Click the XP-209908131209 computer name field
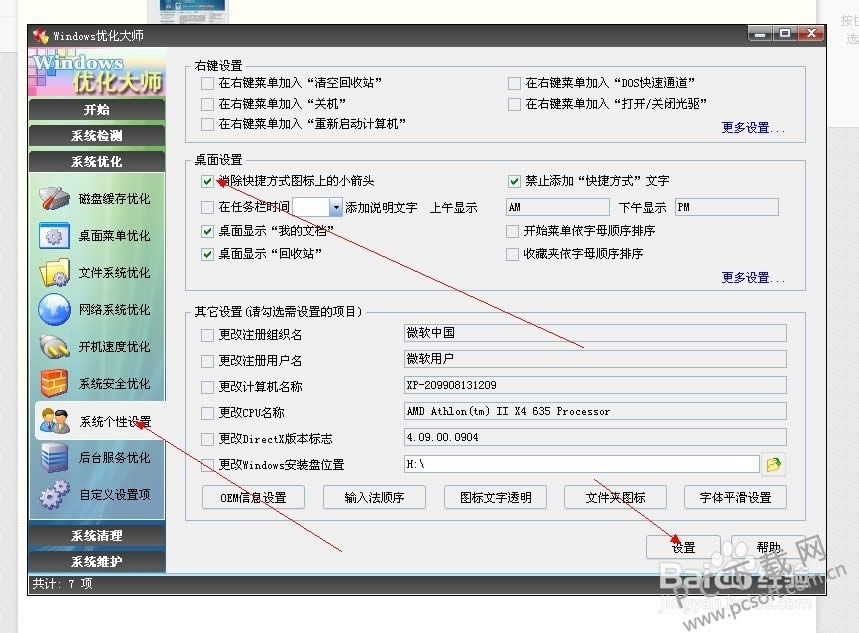This screenshot has width=859, height=633. 595,385
